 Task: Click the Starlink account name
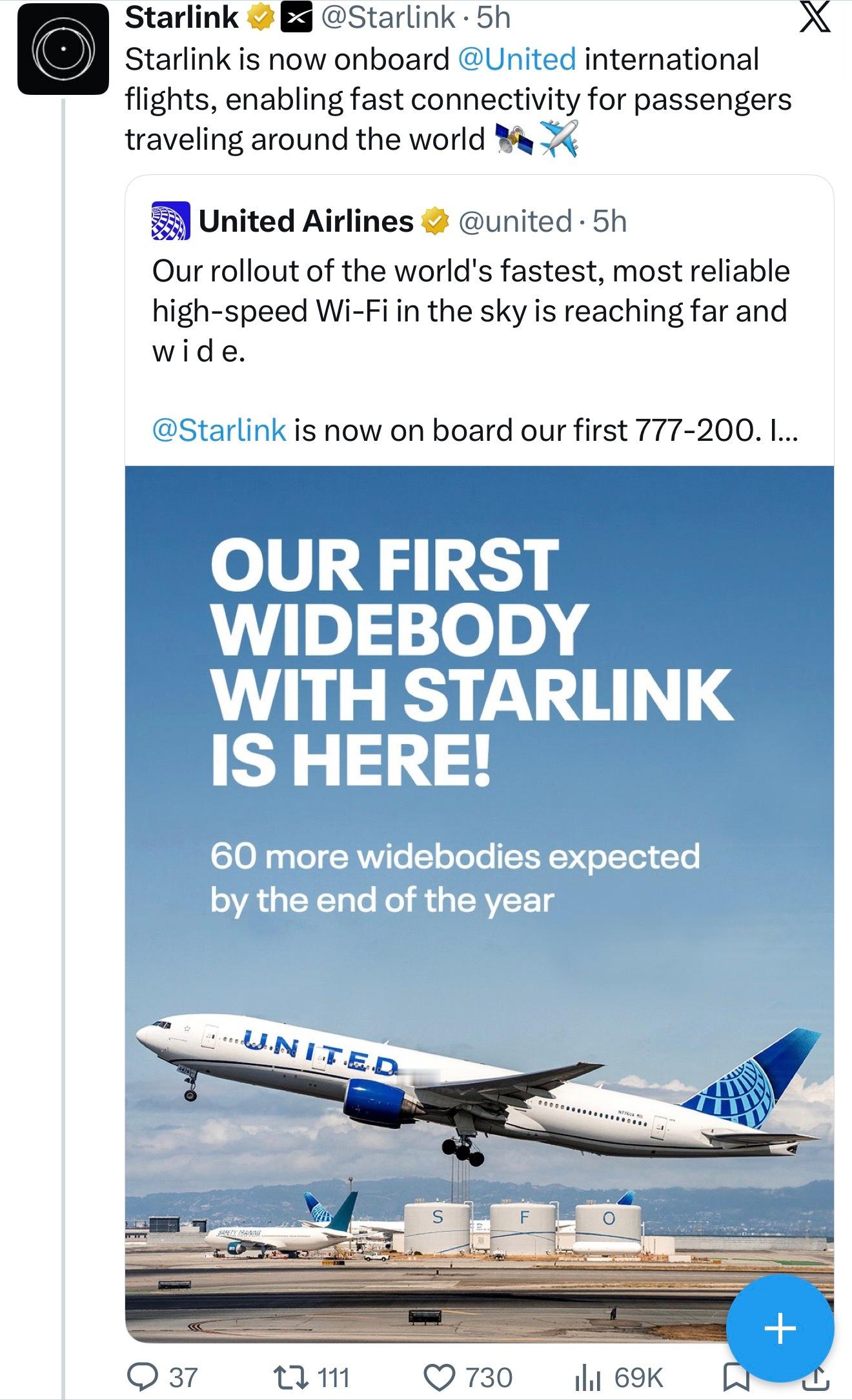(181, 17)
